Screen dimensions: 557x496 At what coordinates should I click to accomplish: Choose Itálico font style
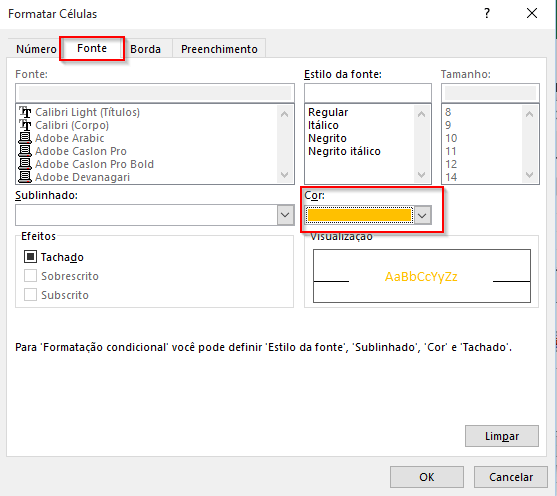[x=323, y=125]
